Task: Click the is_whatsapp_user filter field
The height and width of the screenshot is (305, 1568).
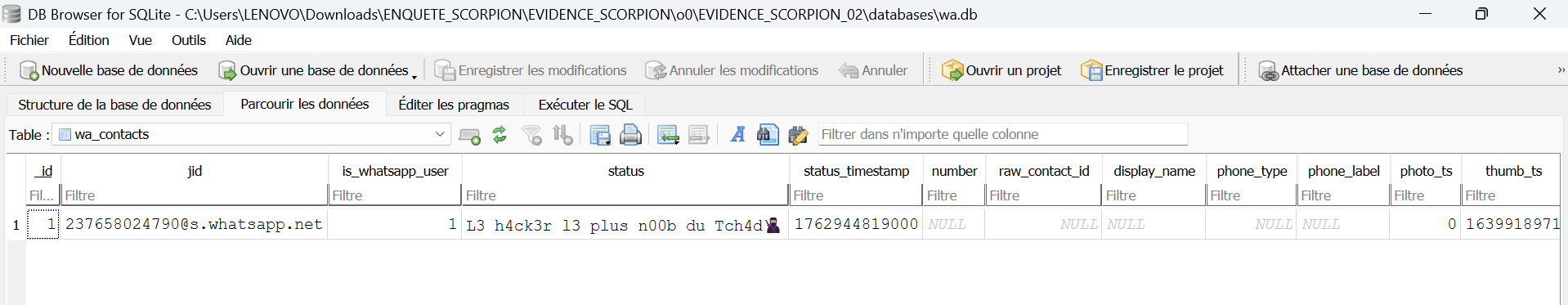Action: pos(395,195)
